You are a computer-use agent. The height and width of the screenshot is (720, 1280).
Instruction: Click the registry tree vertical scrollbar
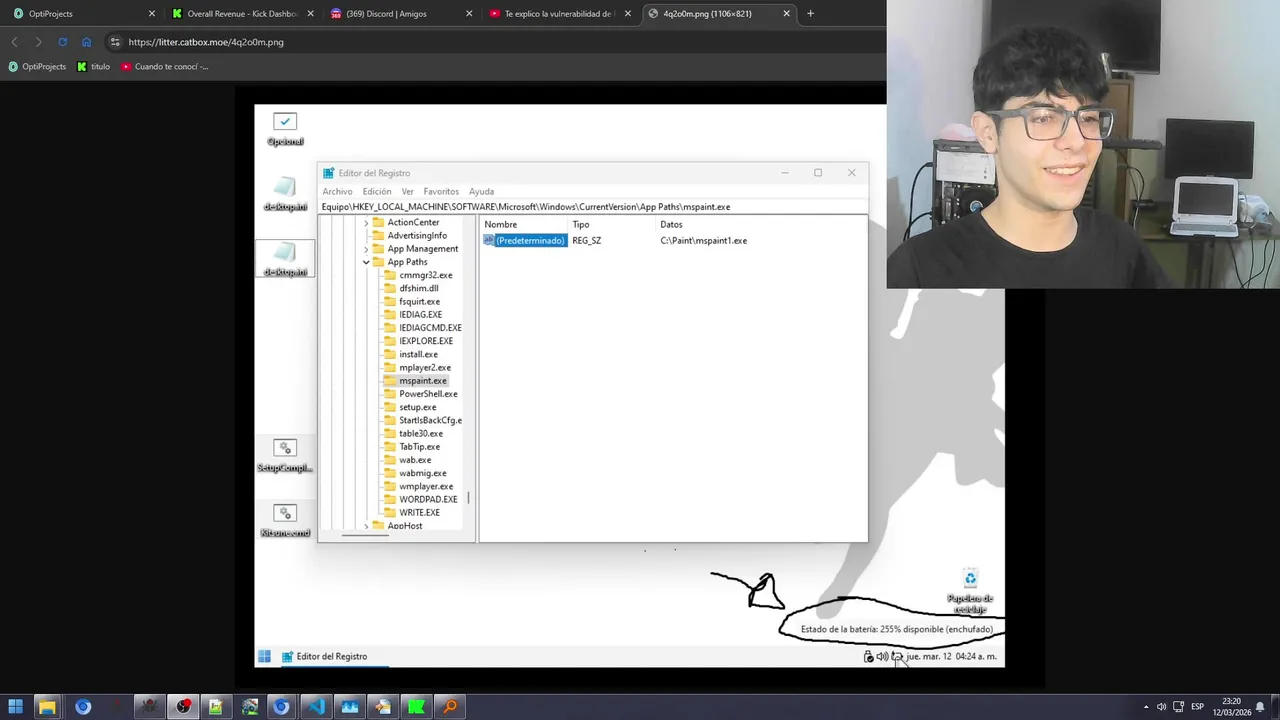pos(469,497)
